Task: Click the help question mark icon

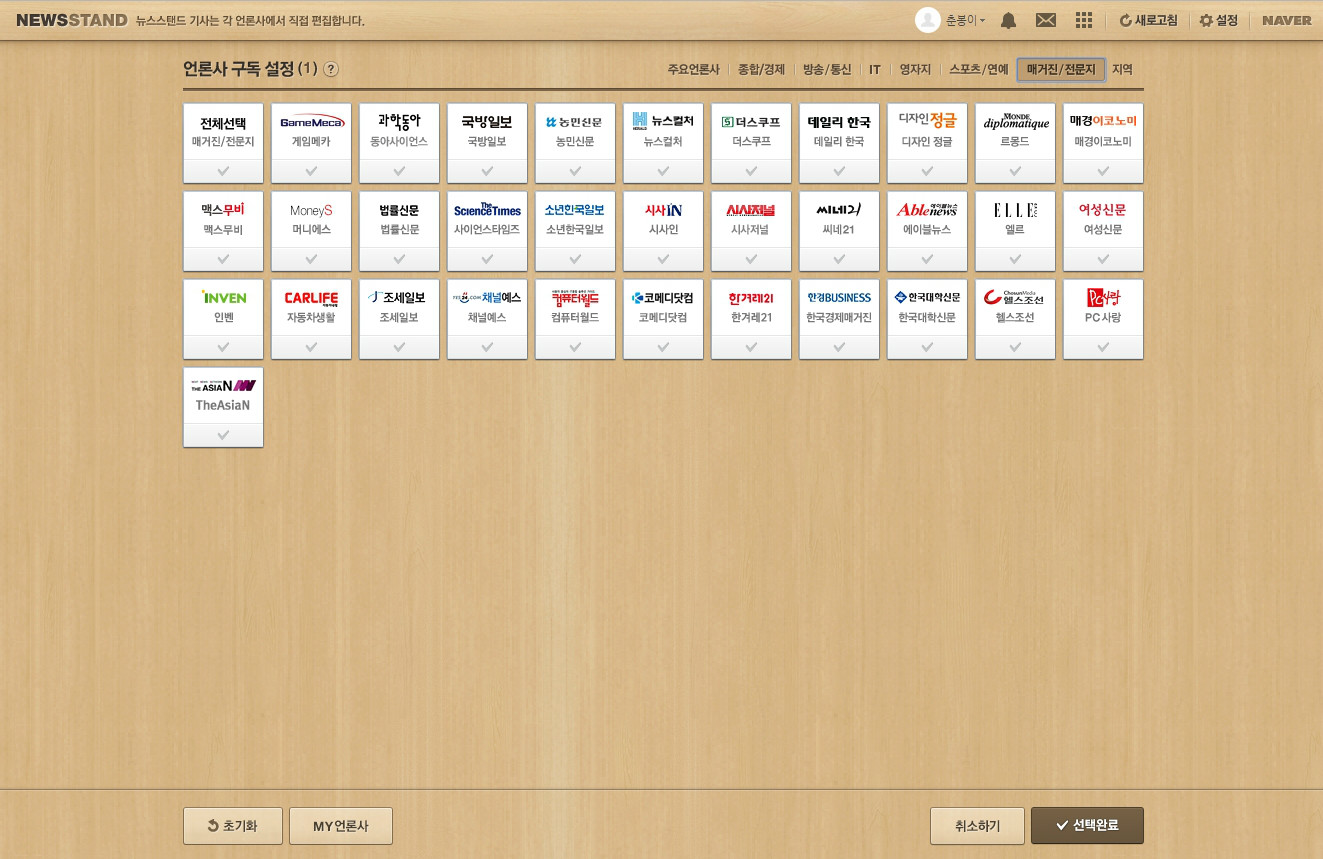Action: pyautogui.click(x=331, y=69)
